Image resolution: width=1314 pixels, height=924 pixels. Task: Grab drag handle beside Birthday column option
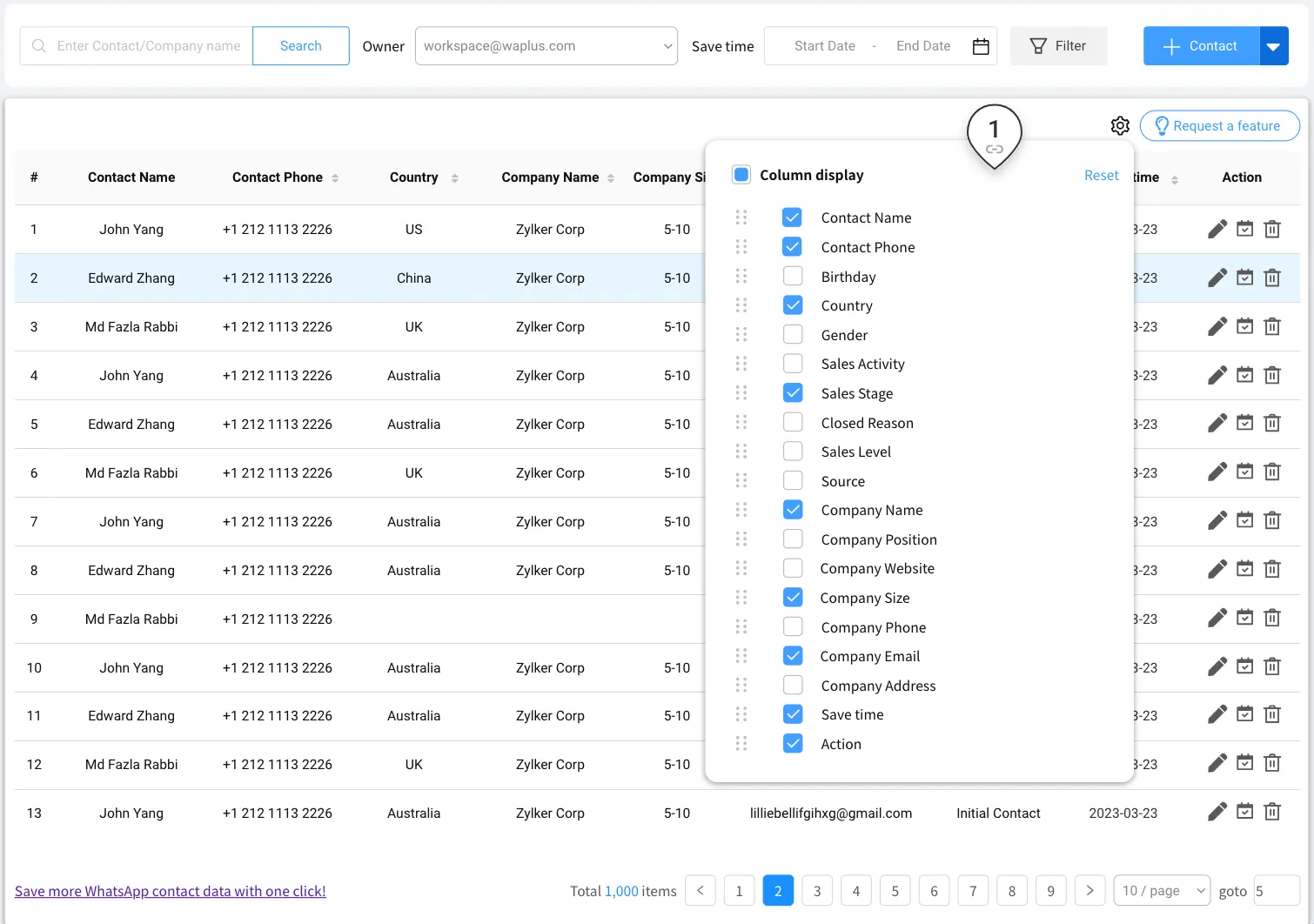click(741, 277)
